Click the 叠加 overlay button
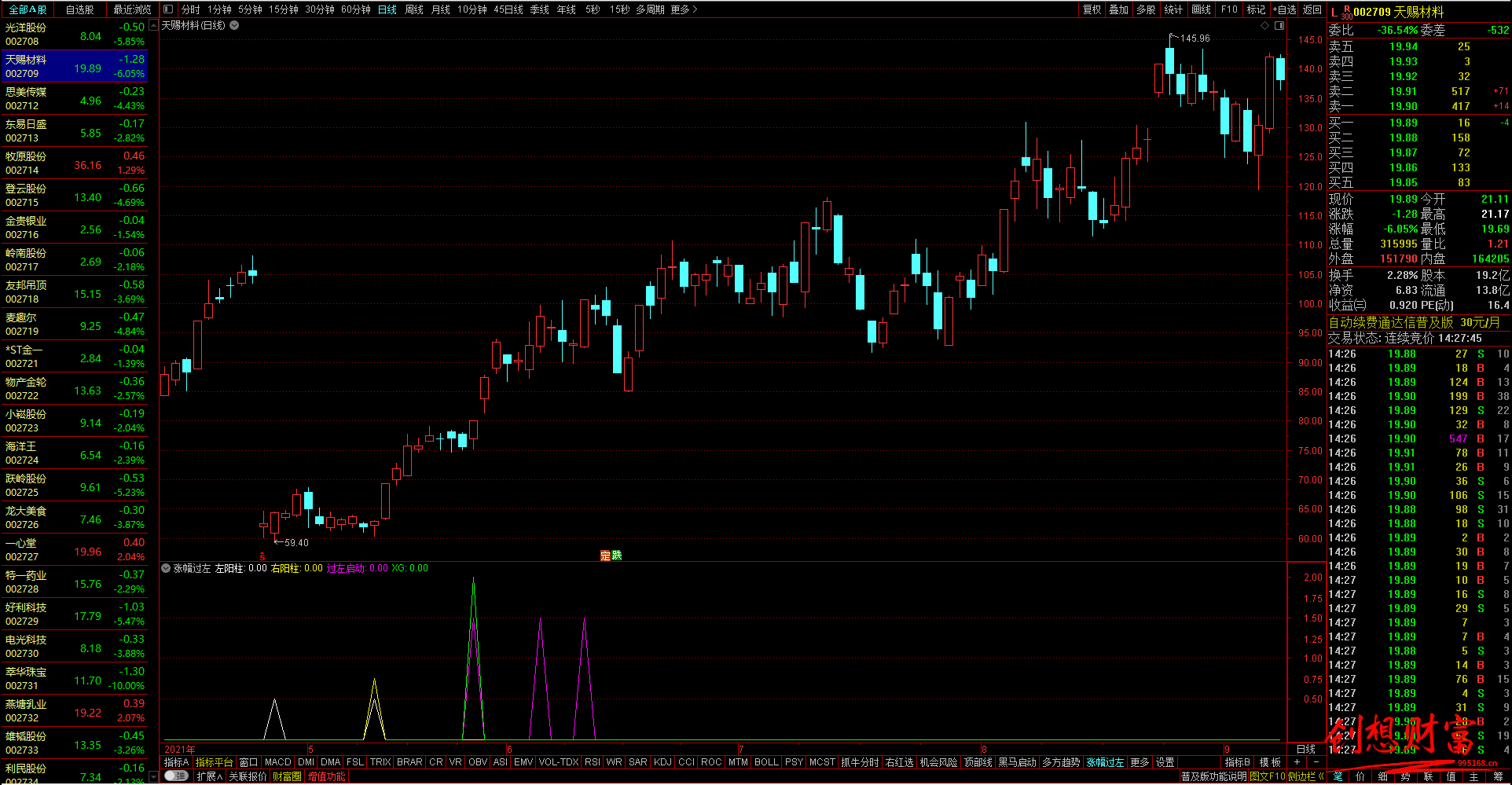 [x=1118, y=9]
